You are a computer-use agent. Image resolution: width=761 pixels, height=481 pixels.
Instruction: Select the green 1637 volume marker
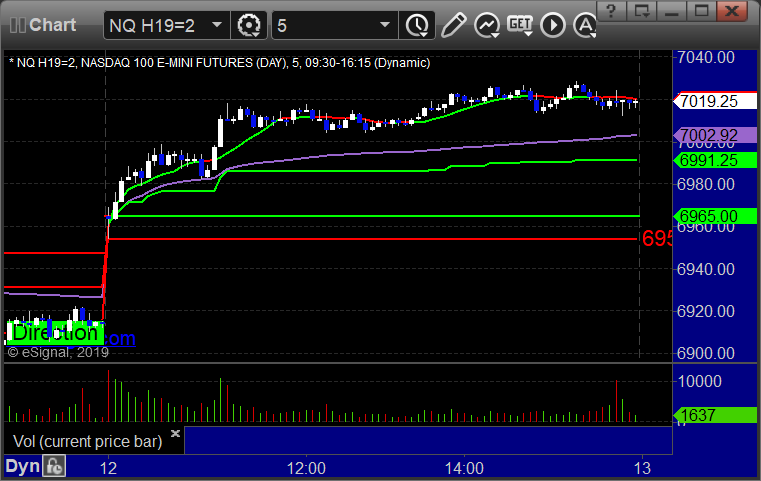(x=714, y=415)
